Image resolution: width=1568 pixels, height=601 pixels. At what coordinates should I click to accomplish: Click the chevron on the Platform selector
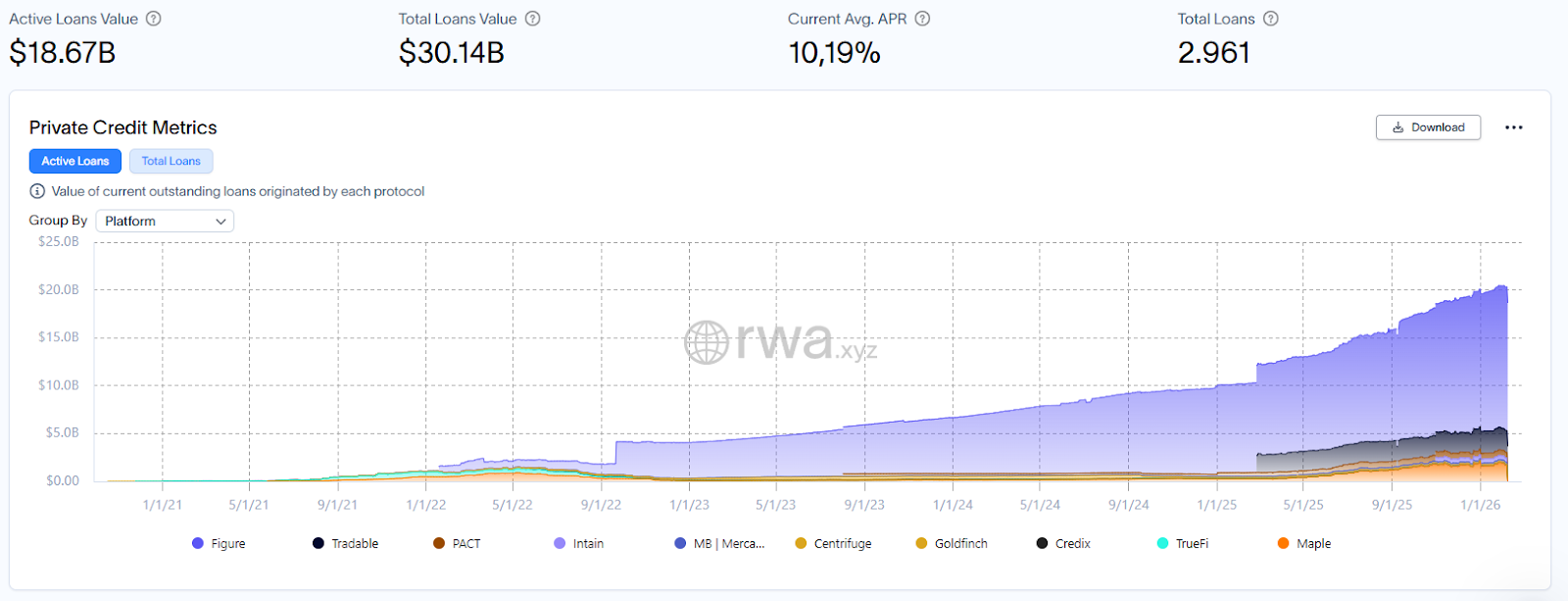click(x=220, y=221)
